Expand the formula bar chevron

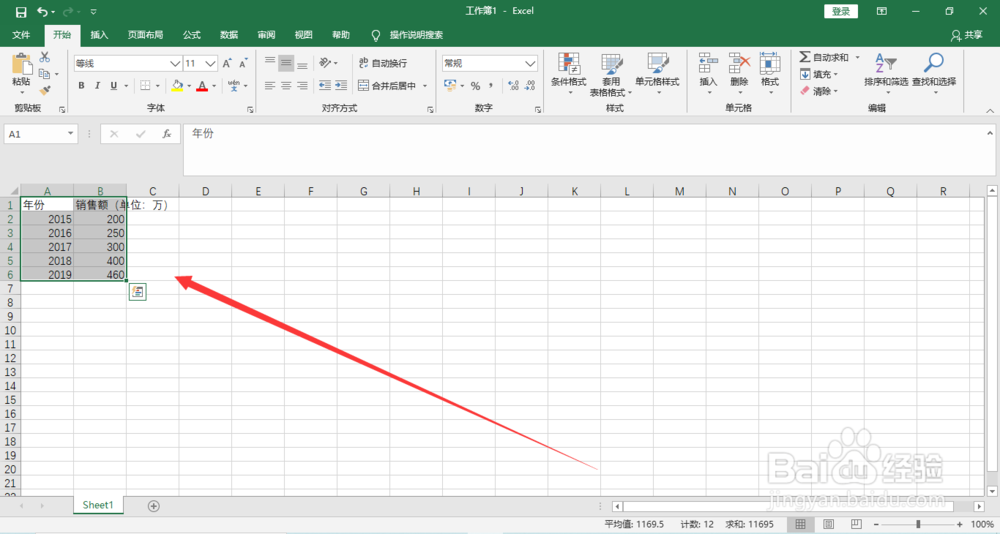[990, 133]
